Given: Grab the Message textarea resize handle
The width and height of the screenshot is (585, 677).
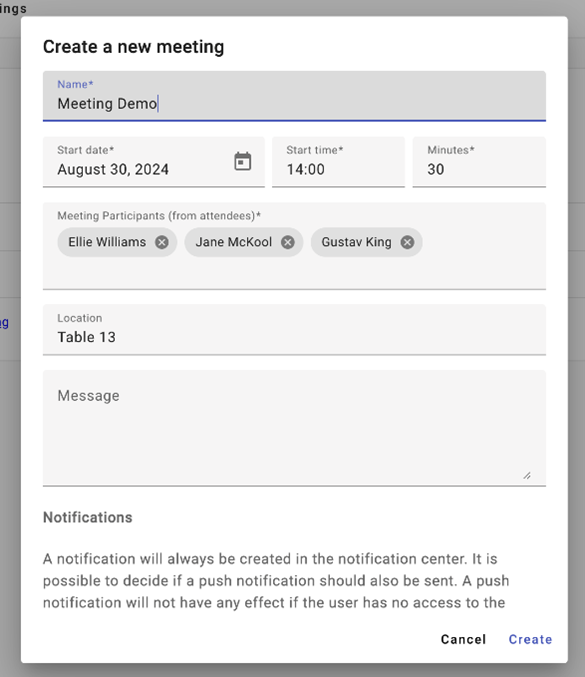Looking at the screenshot, I should point(527,475).
